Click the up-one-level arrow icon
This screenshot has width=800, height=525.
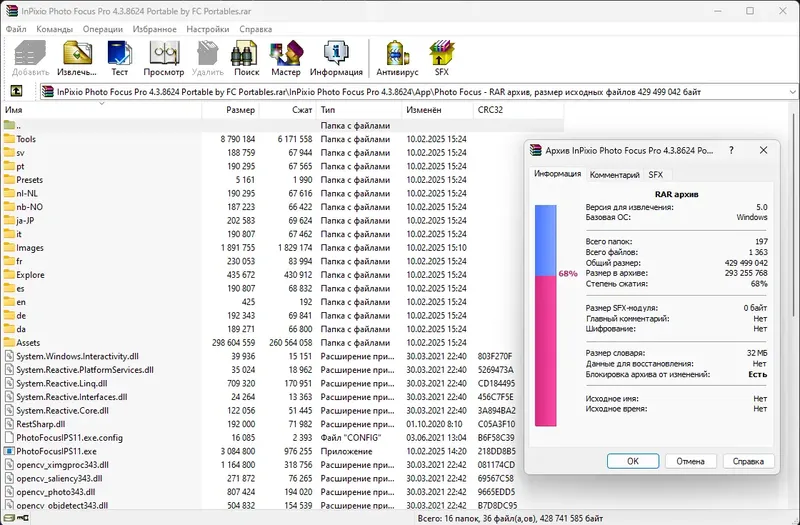[16, 91]
